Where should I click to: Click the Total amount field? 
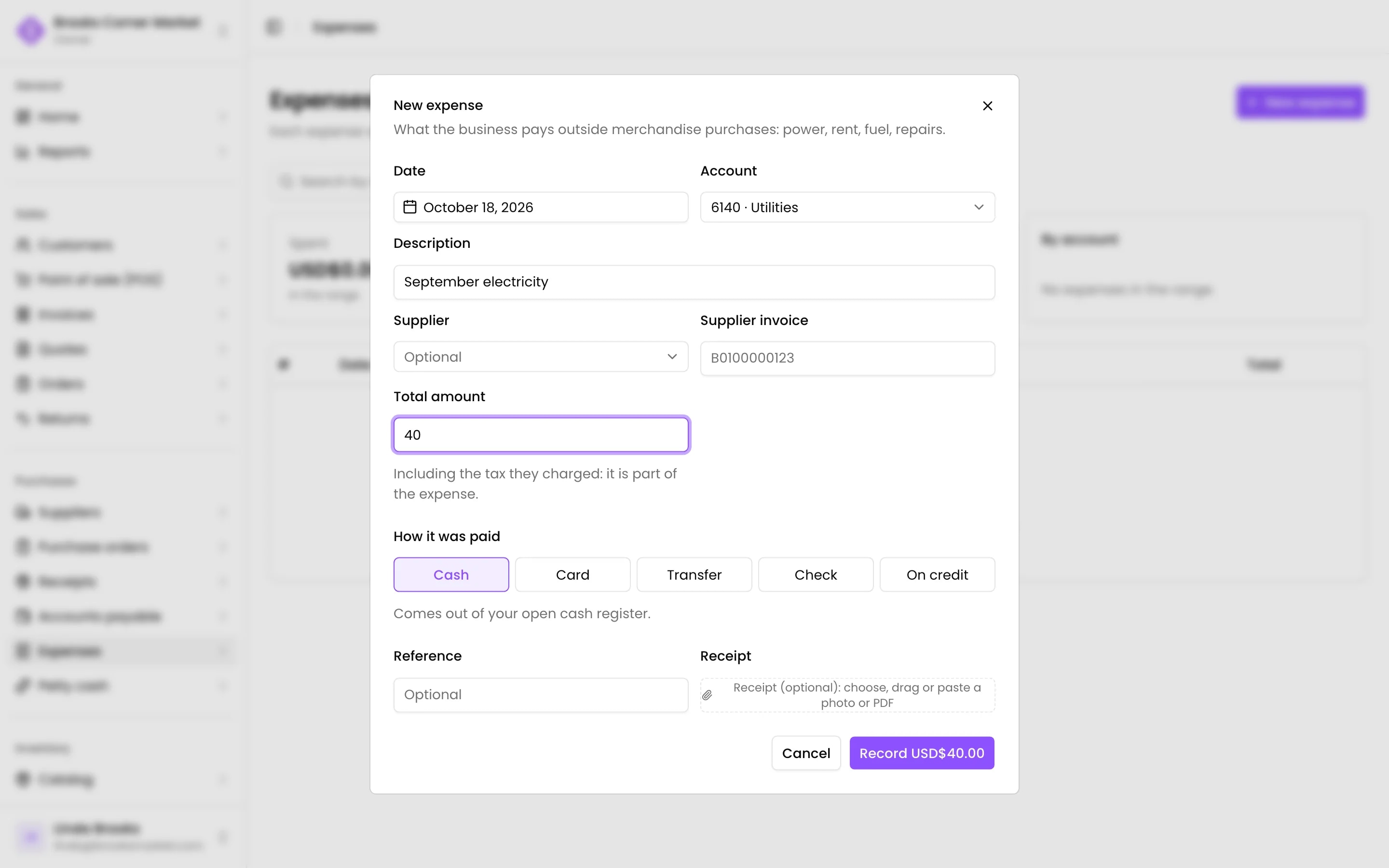coord(541,434)
